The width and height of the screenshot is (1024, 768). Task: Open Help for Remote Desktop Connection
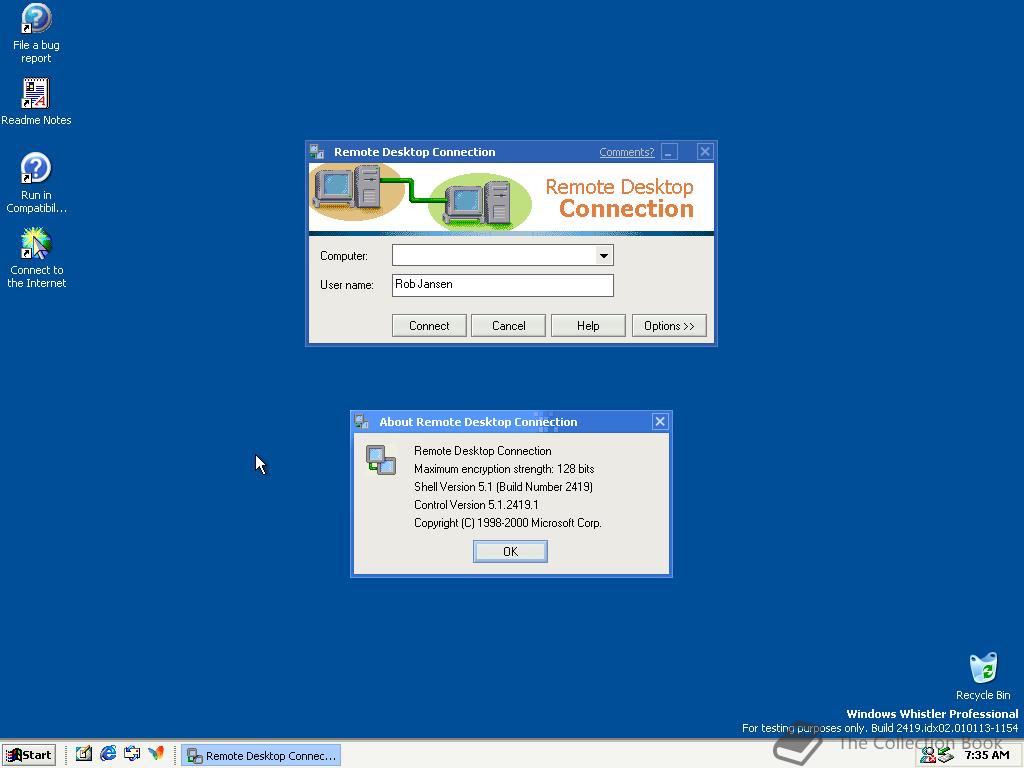tap(588, 325)
